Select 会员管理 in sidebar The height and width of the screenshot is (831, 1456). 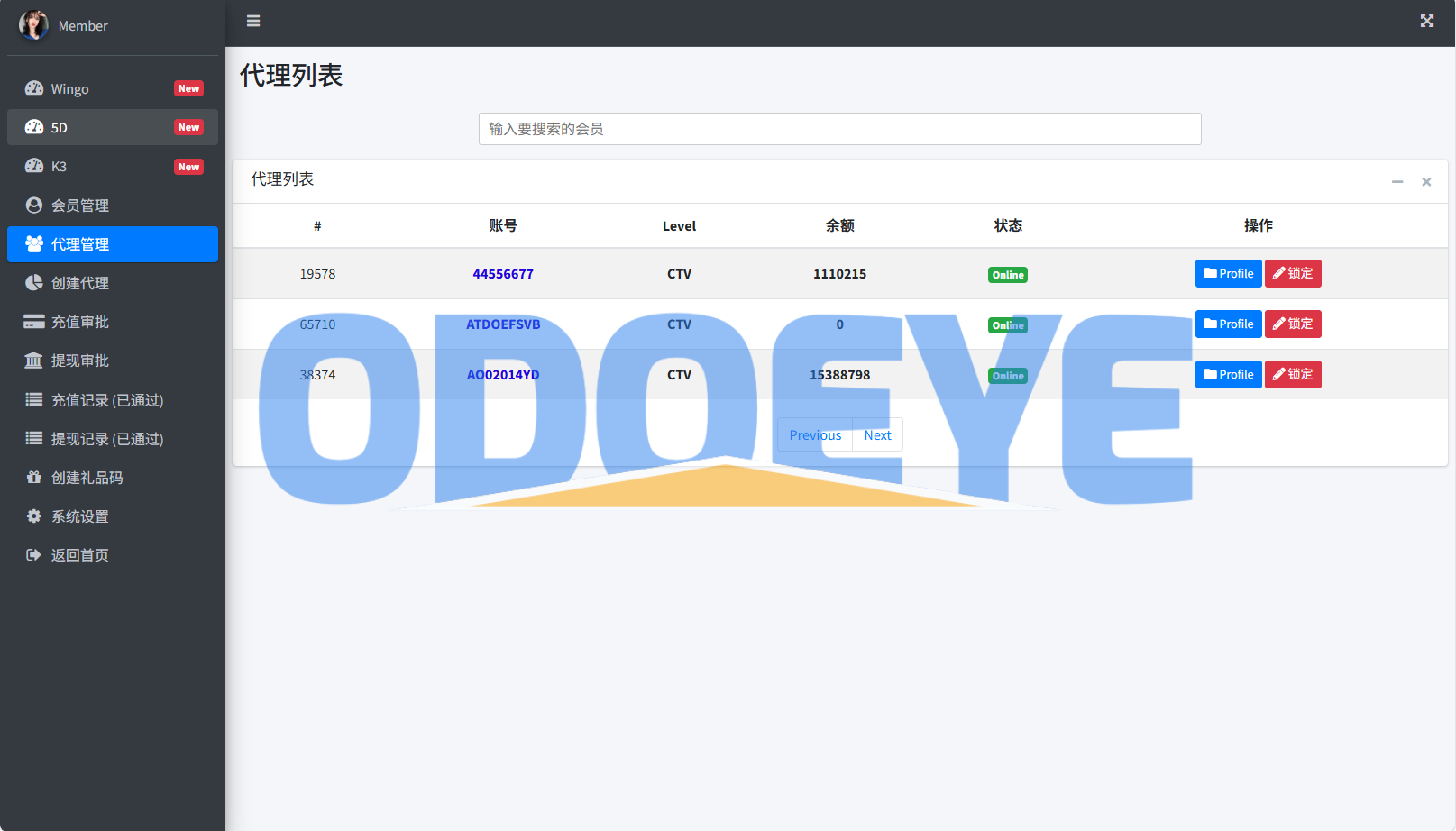tap(113, 205)
